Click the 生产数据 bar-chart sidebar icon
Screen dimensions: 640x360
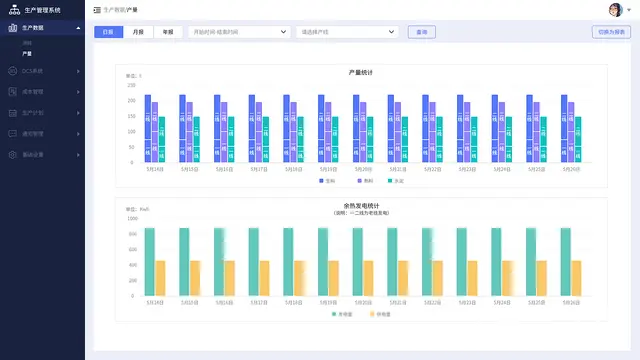click(x=13, y=28)
